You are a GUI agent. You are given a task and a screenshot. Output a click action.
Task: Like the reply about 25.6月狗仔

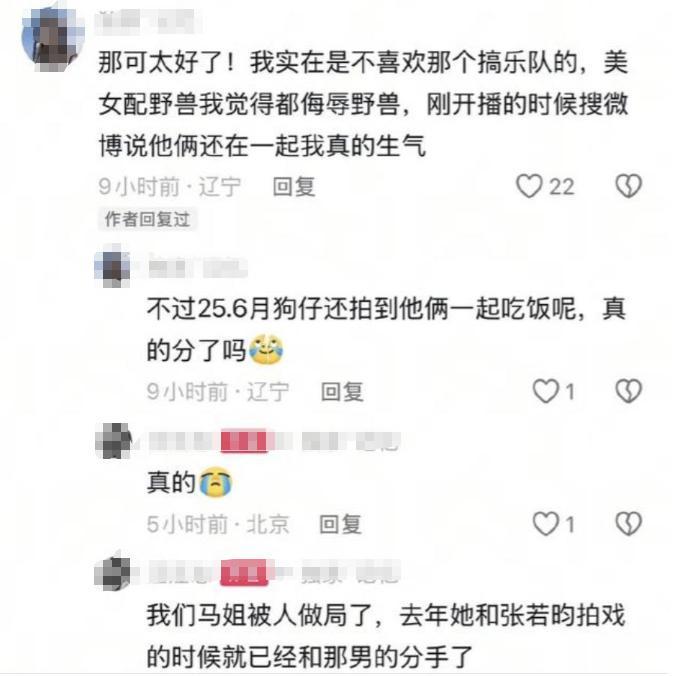point(545,391)
